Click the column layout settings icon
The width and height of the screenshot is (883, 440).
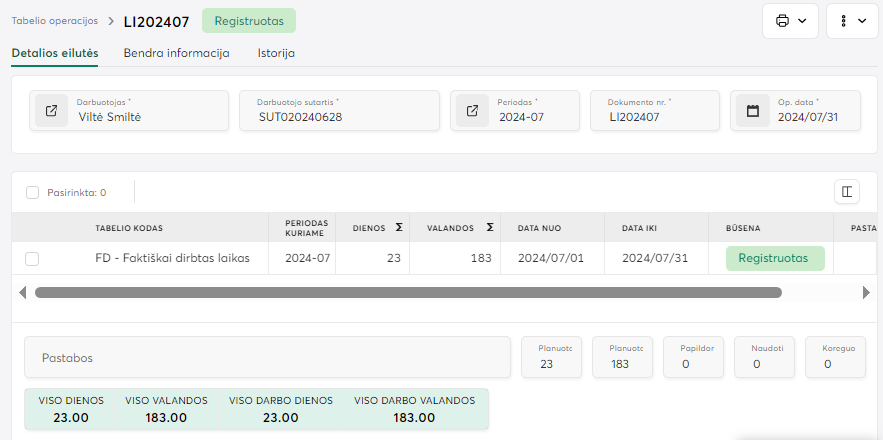point(846,192)
